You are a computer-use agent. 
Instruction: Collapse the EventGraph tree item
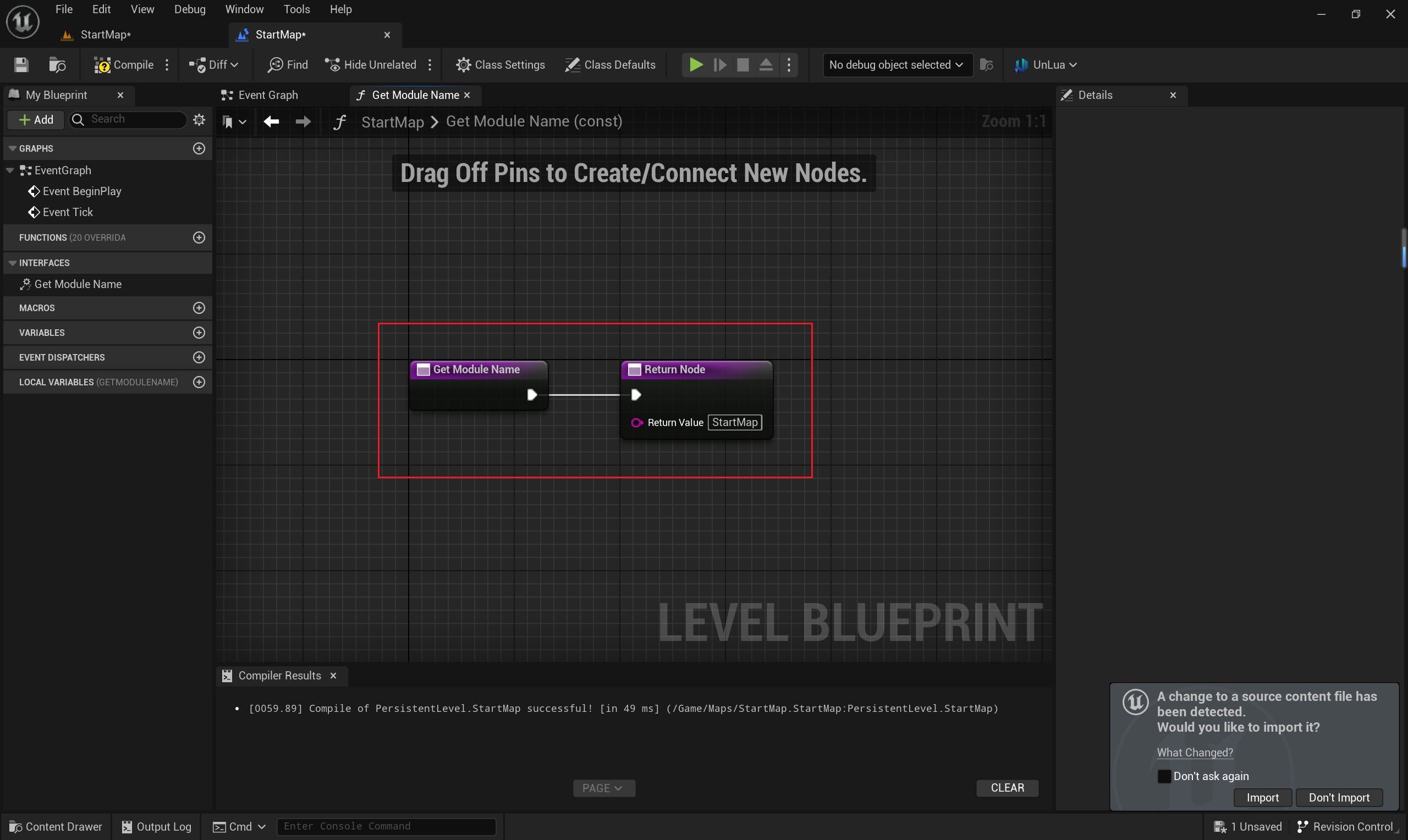point(10,170)
